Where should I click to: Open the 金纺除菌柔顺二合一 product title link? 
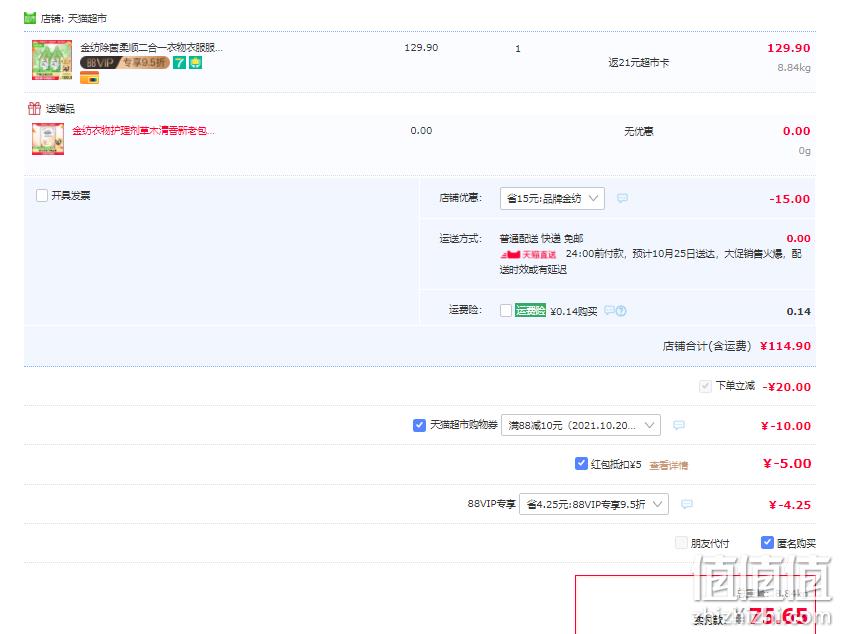(151, 48)
